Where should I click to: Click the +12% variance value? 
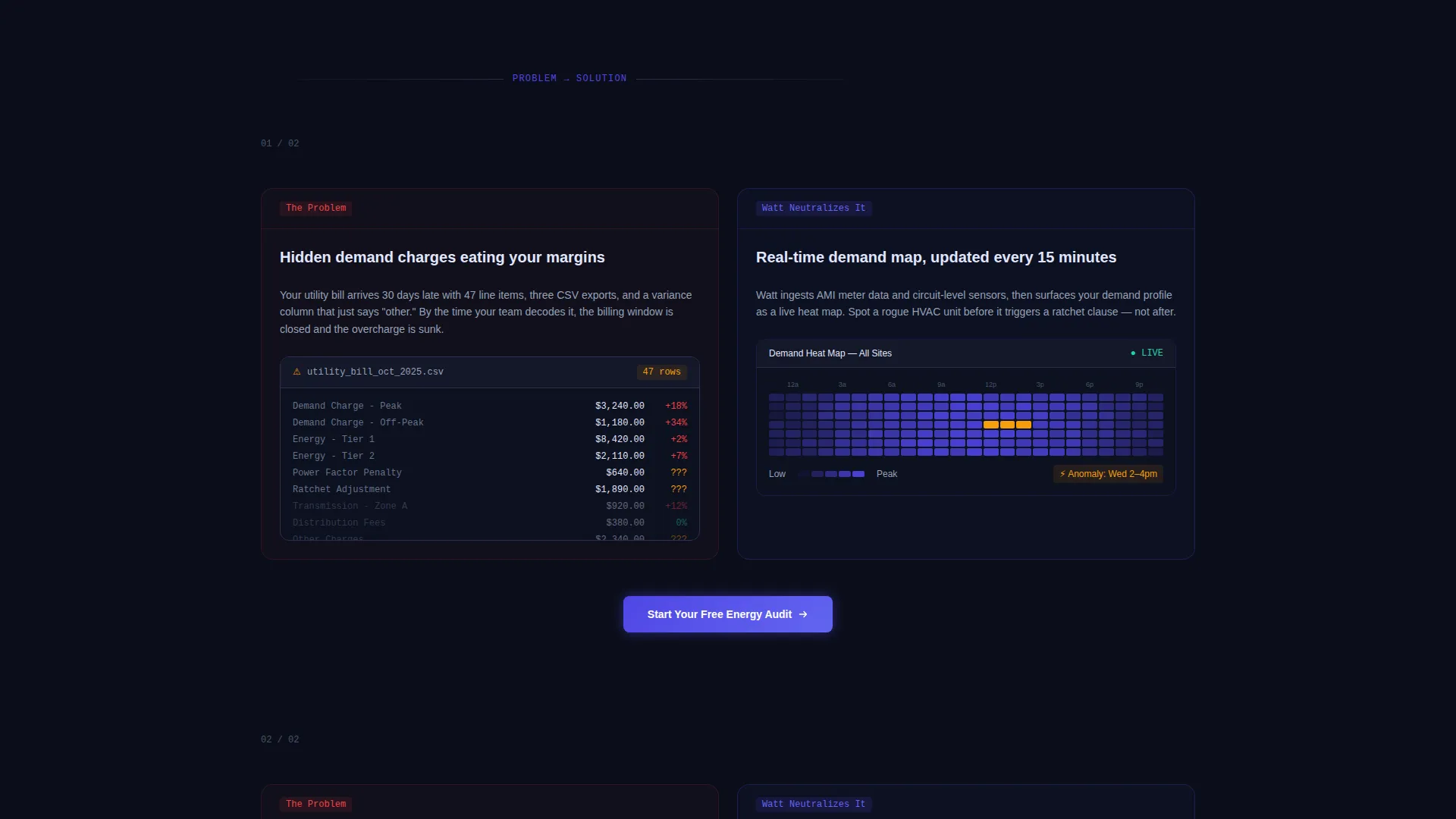pyautogui.click(x=676, y=506)
